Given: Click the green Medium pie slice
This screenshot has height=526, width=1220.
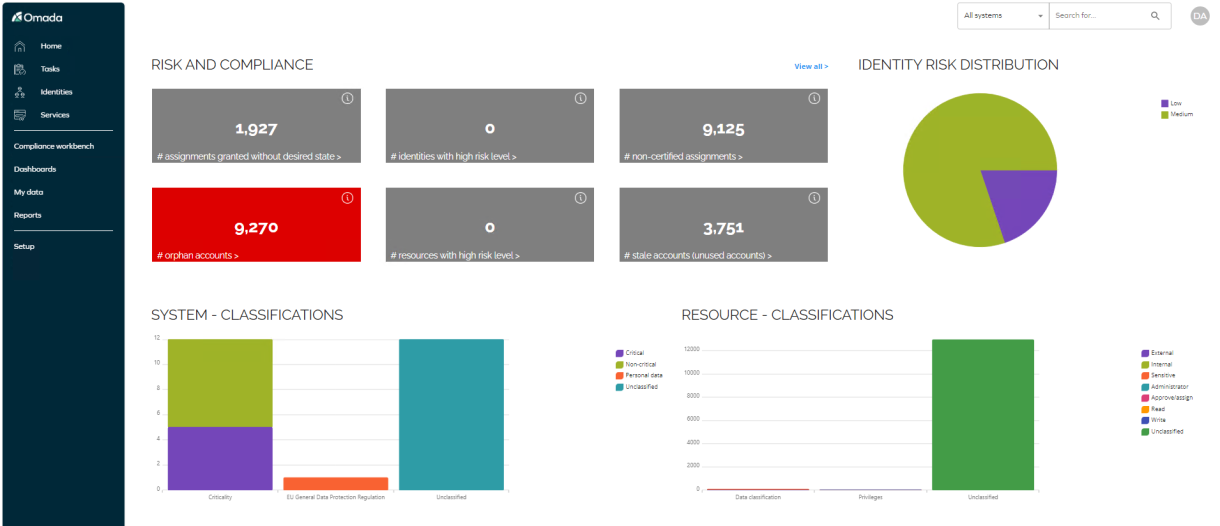Looking at the screenshot, I should (950, 150).
